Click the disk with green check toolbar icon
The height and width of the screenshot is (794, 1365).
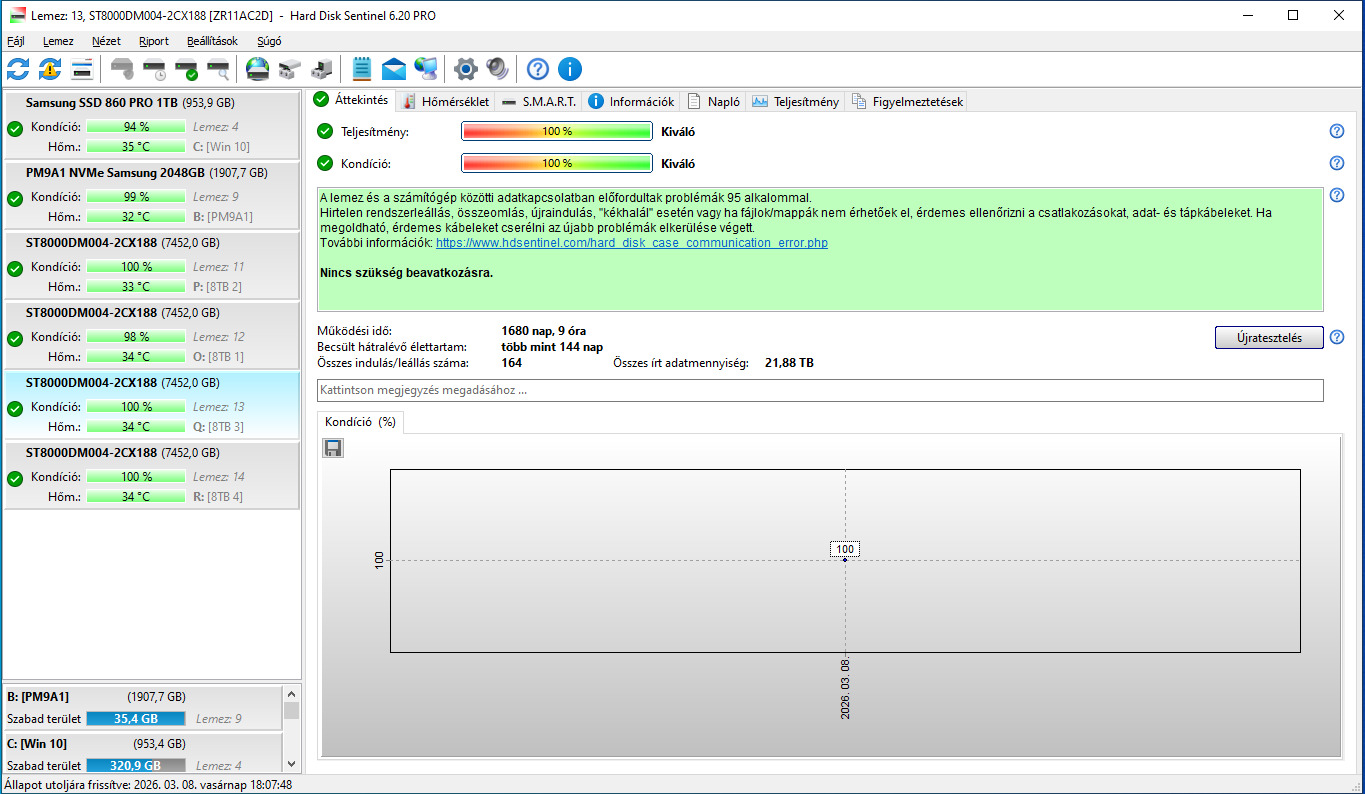coord(186,69)
